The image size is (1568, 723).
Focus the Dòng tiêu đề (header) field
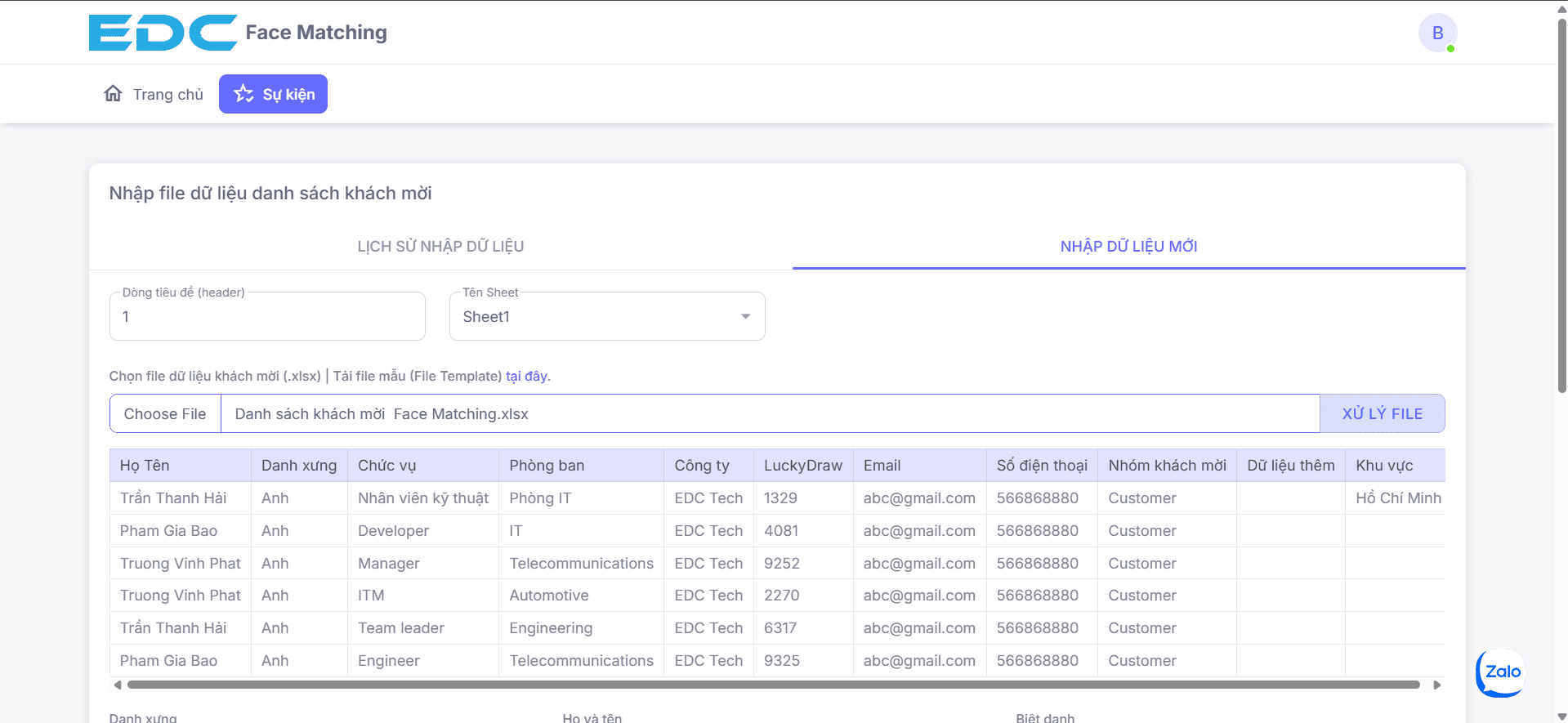coord(267,316)
